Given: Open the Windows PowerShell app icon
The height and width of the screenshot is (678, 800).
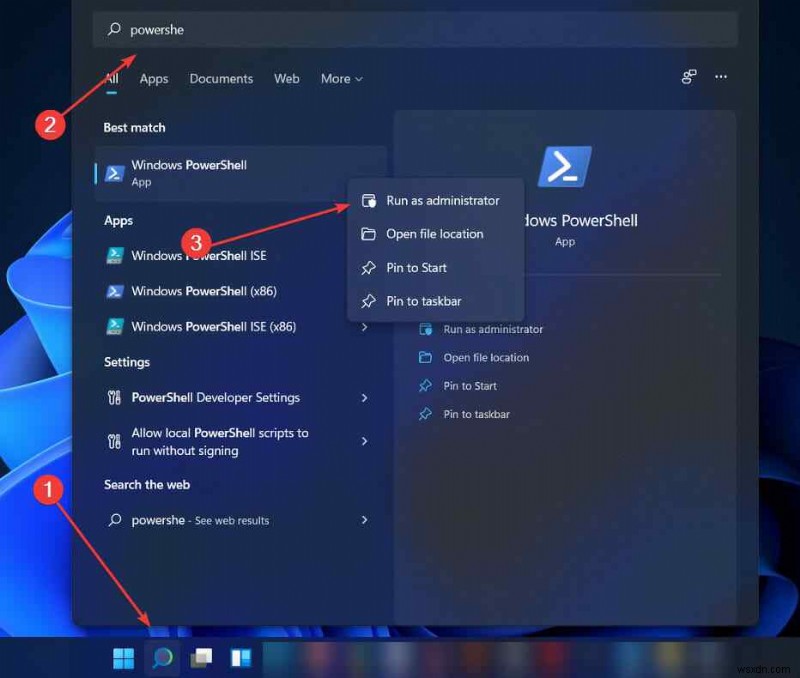Looking at the screenshot, I should (113, 171).
